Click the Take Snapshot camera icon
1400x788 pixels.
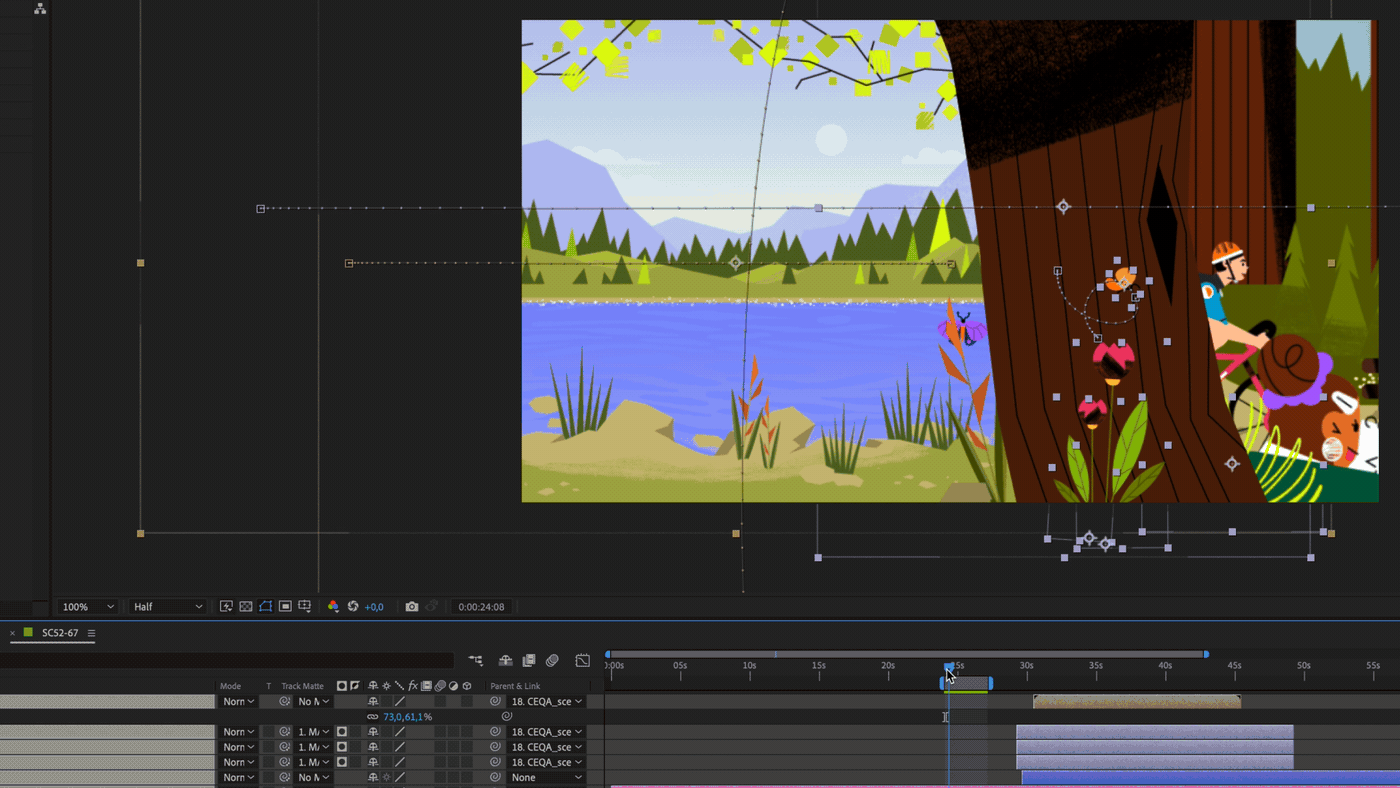pos(412,607)
